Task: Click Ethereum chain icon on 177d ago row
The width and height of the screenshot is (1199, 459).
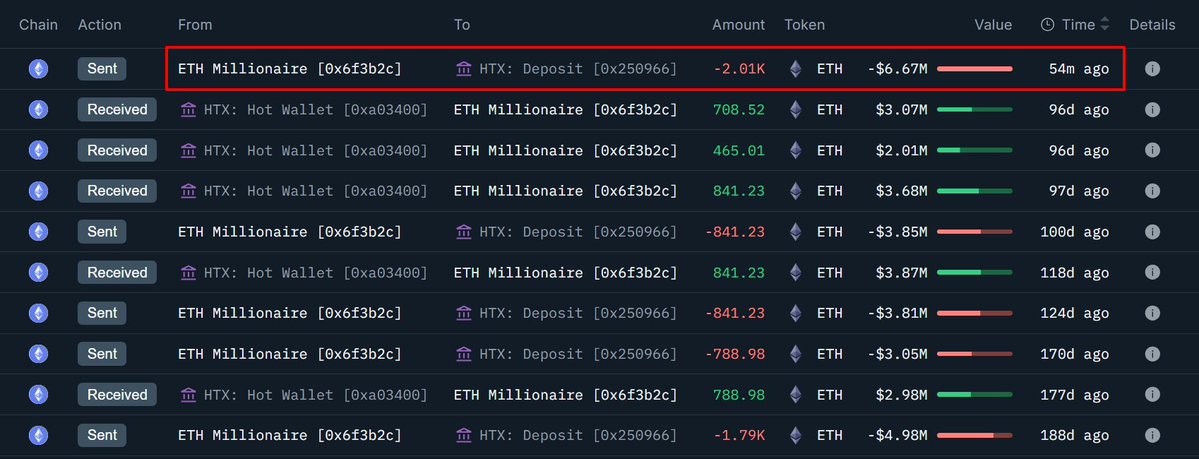Action: (x=37, y=395)
